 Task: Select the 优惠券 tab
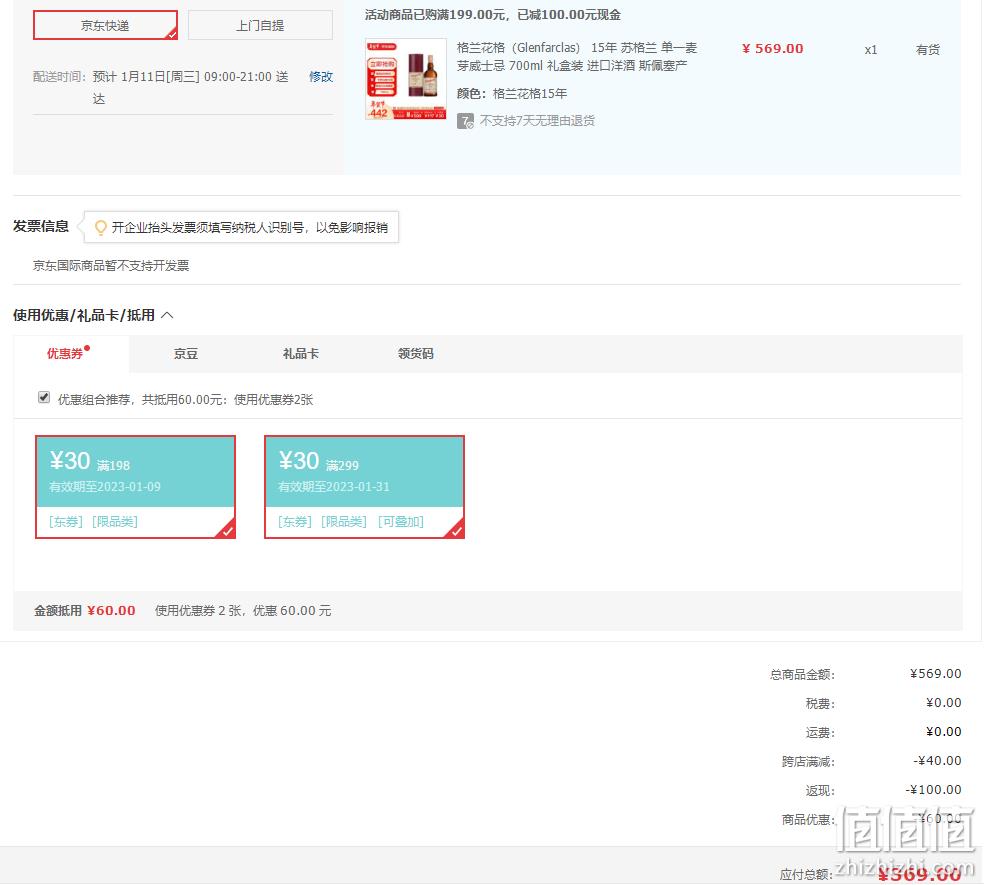pos(65,354)
